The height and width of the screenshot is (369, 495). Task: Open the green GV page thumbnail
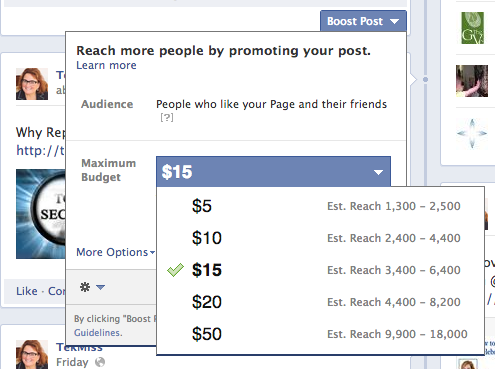point(472,28)
